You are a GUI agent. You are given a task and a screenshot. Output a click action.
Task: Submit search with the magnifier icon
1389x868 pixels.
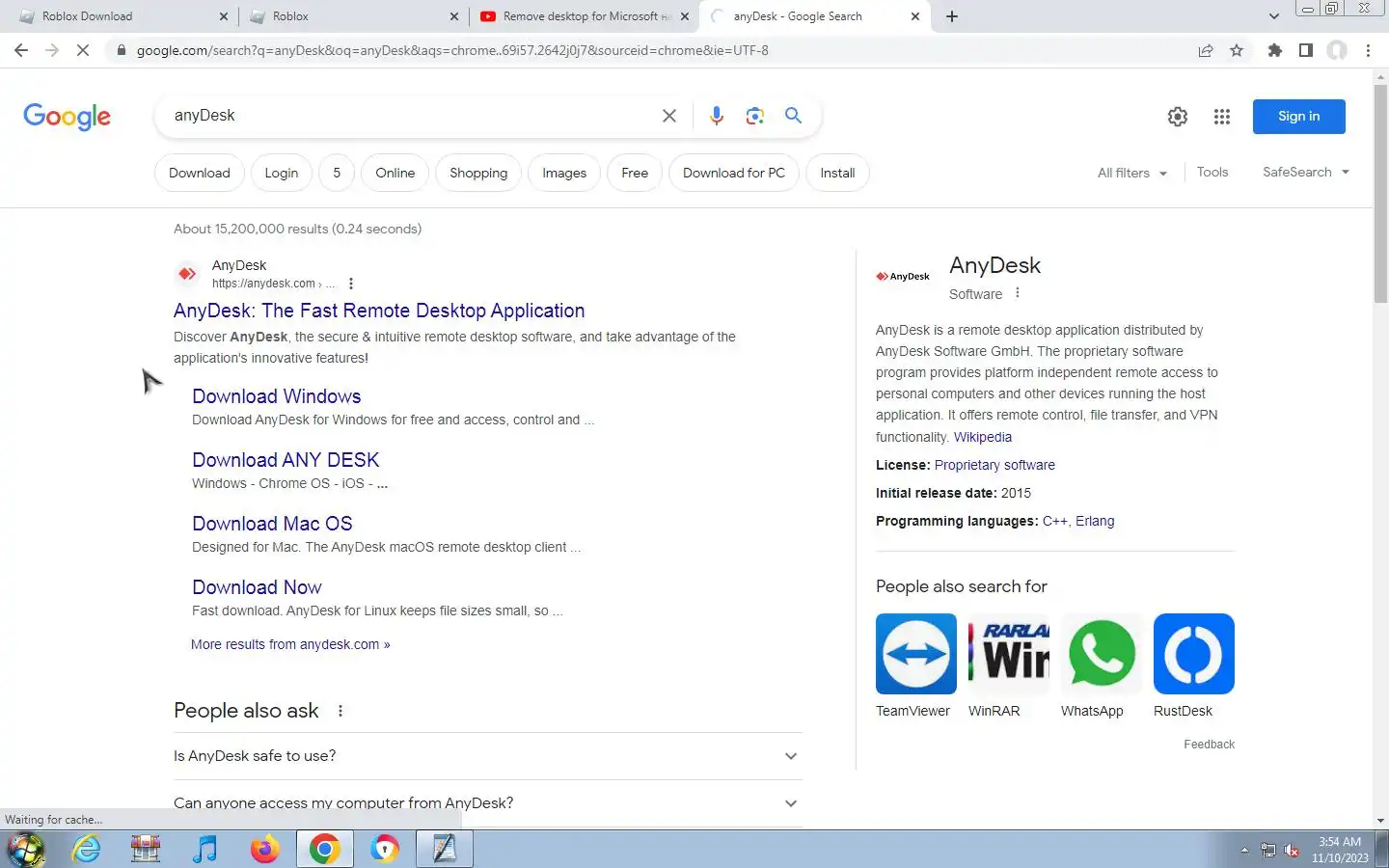(x=794, y=116)
